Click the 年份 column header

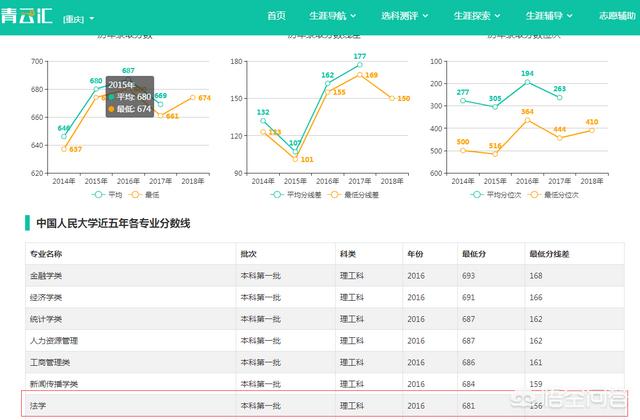415,254
